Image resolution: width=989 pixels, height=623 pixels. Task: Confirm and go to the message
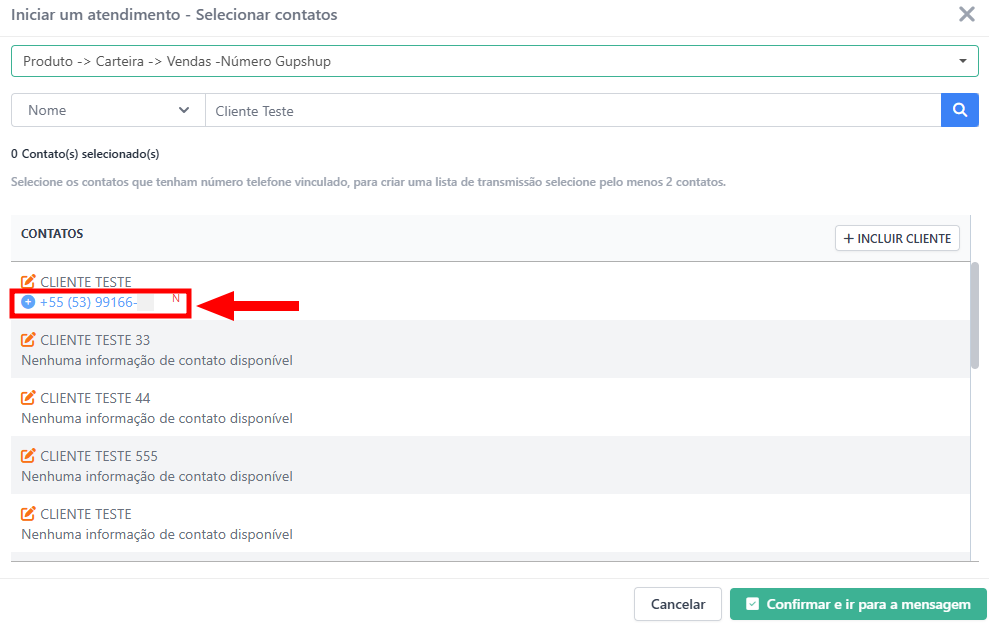(858, 604)
